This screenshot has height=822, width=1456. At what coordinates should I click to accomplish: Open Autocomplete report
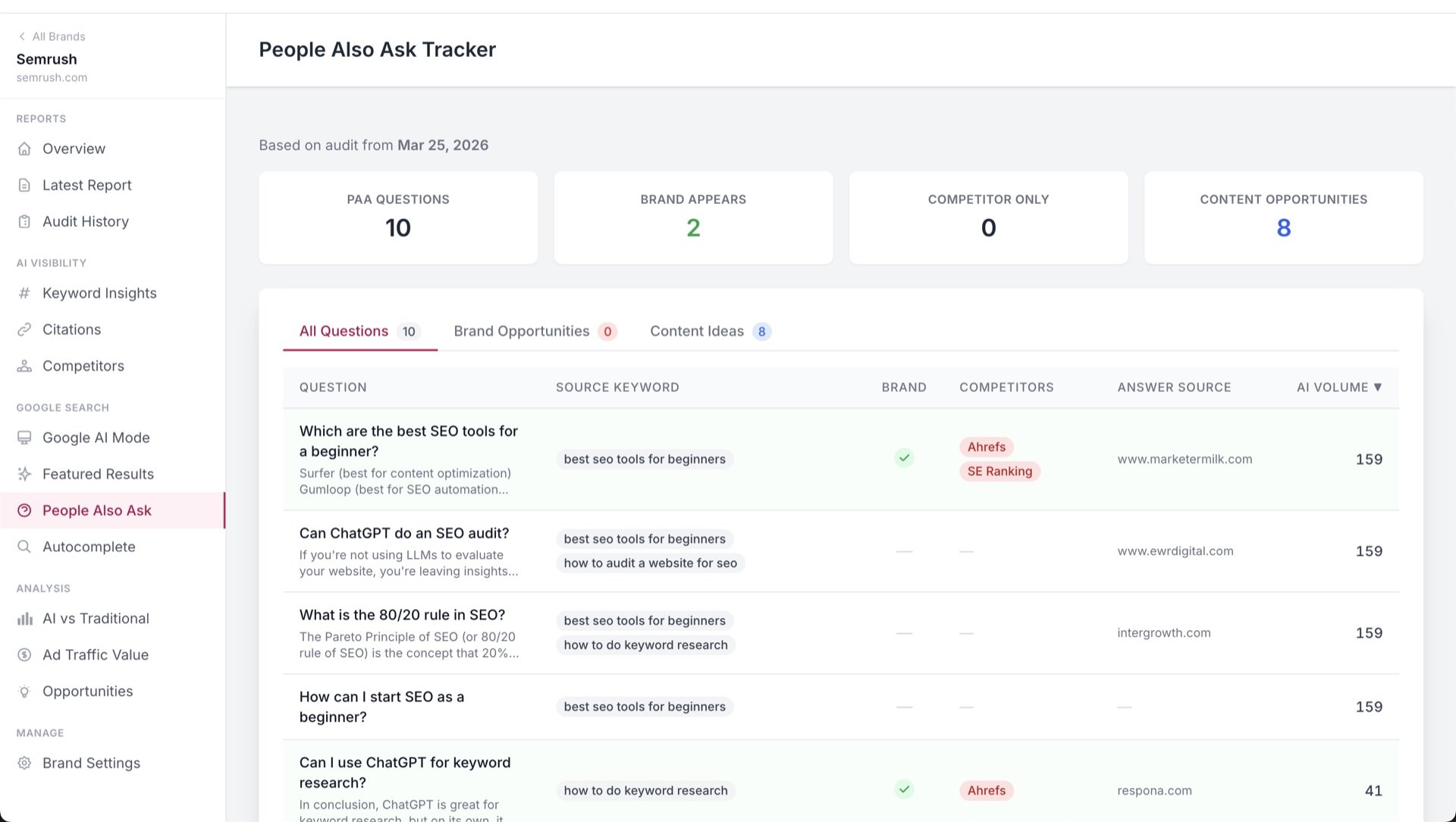tap(89, 547)
